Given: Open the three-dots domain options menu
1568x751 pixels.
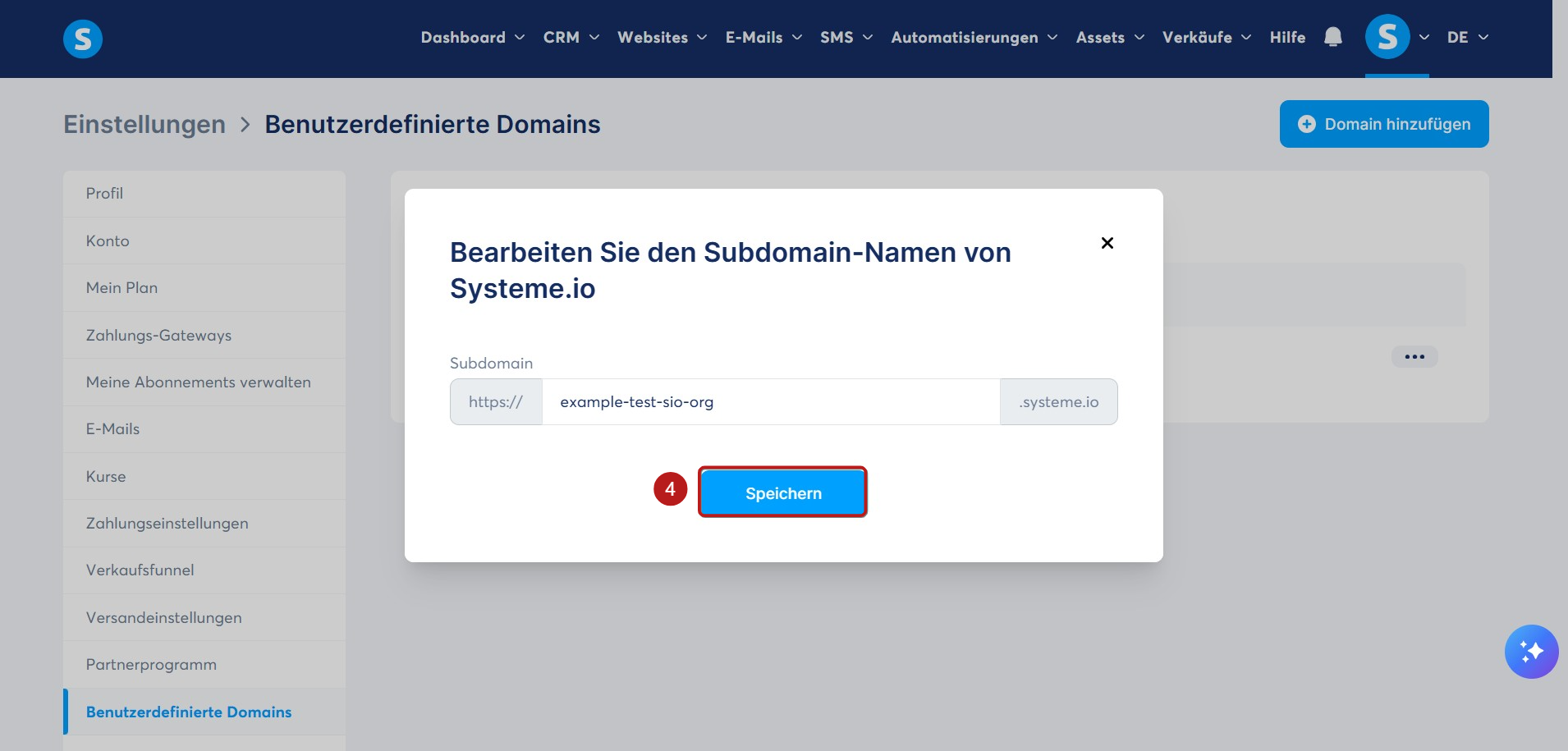Looking at the screenshot, I should (x=1414, y=356).
